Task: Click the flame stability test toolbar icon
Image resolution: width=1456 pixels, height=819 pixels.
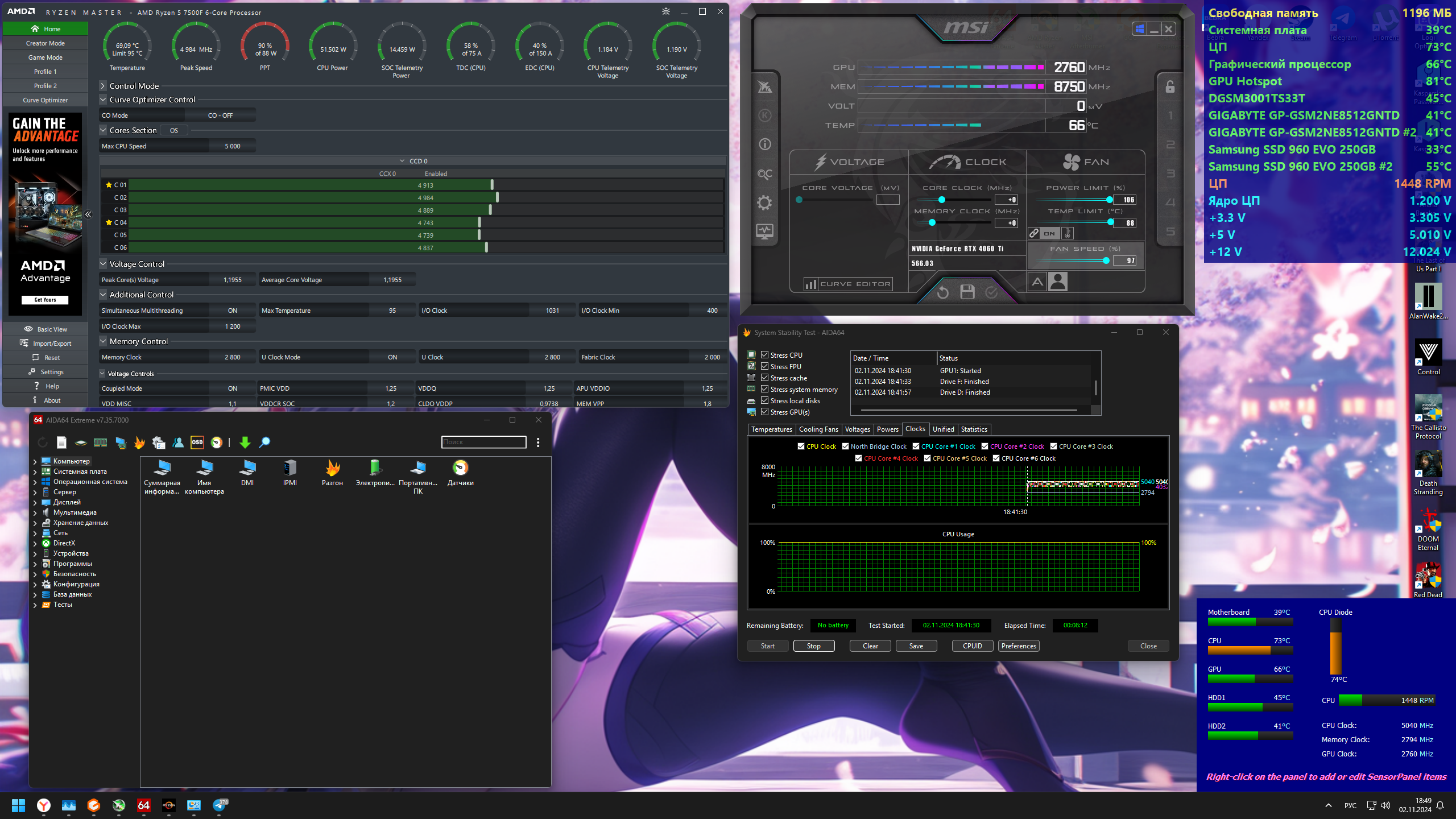Action: point(139,442)
